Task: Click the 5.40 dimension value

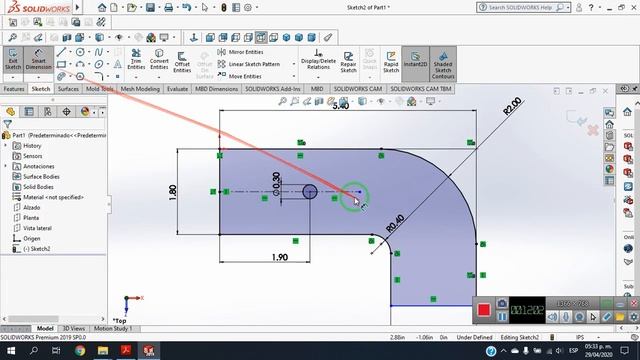Action: (x=340, y=106)
